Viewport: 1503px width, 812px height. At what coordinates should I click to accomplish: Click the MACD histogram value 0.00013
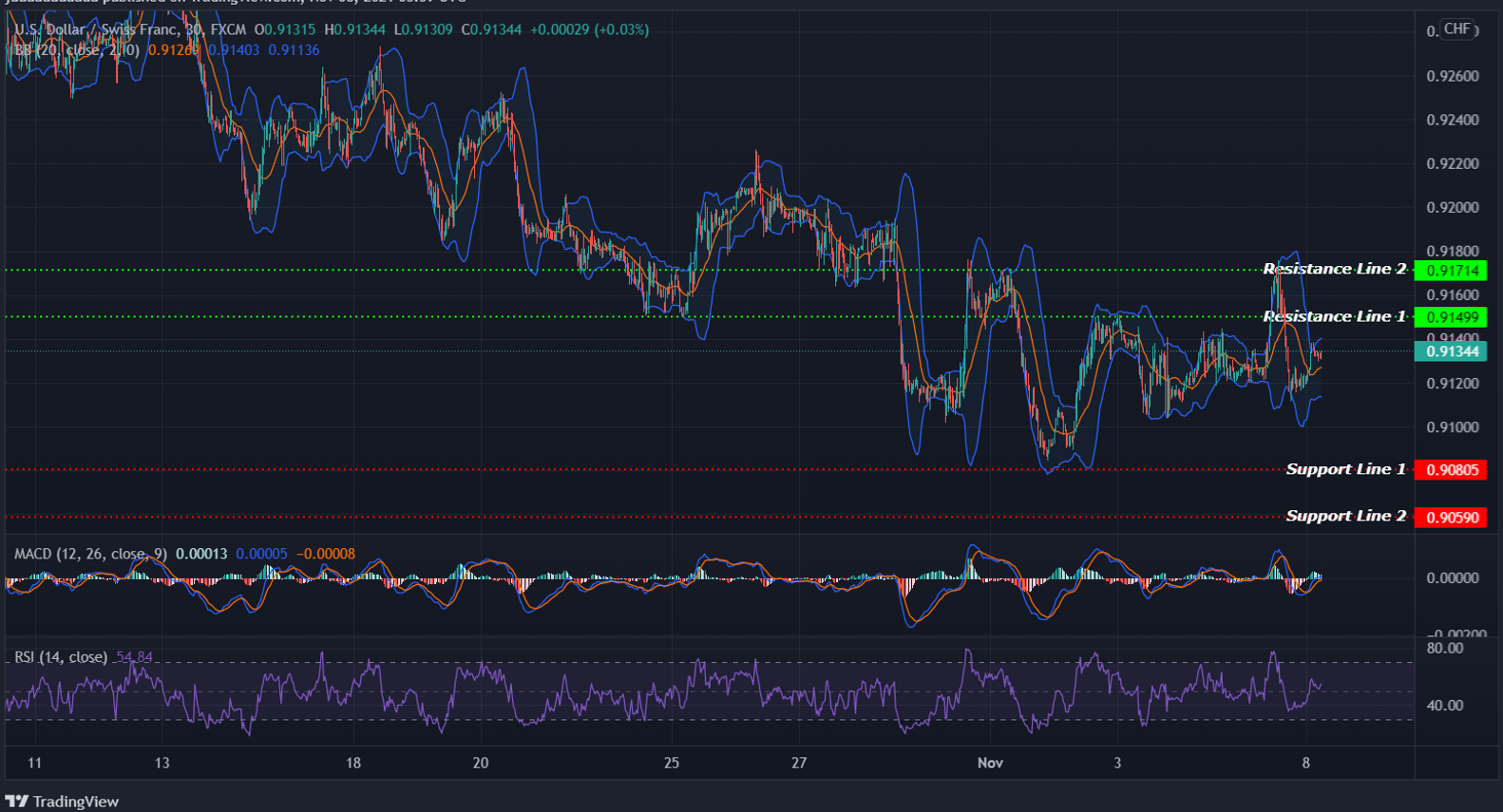coord(202,554)
